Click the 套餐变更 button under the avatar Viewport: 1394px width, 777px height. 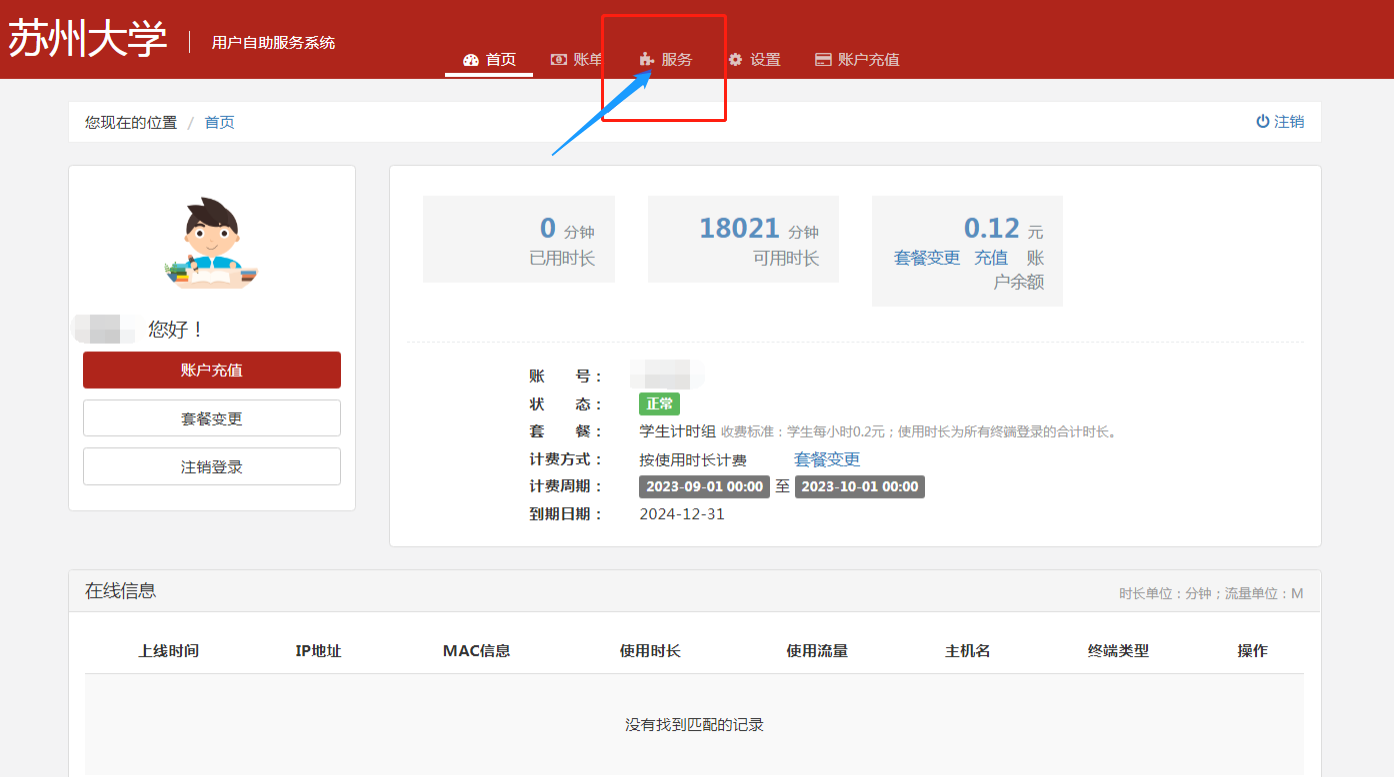pyautogui.click(x=212, y=419)
